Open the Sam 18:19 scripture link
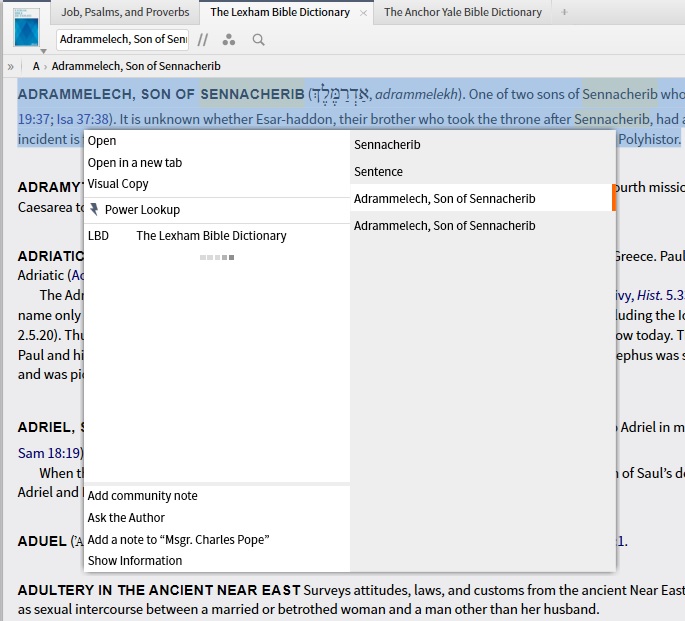The height and width of the screenshot is (621, 685). click(50, 453)
